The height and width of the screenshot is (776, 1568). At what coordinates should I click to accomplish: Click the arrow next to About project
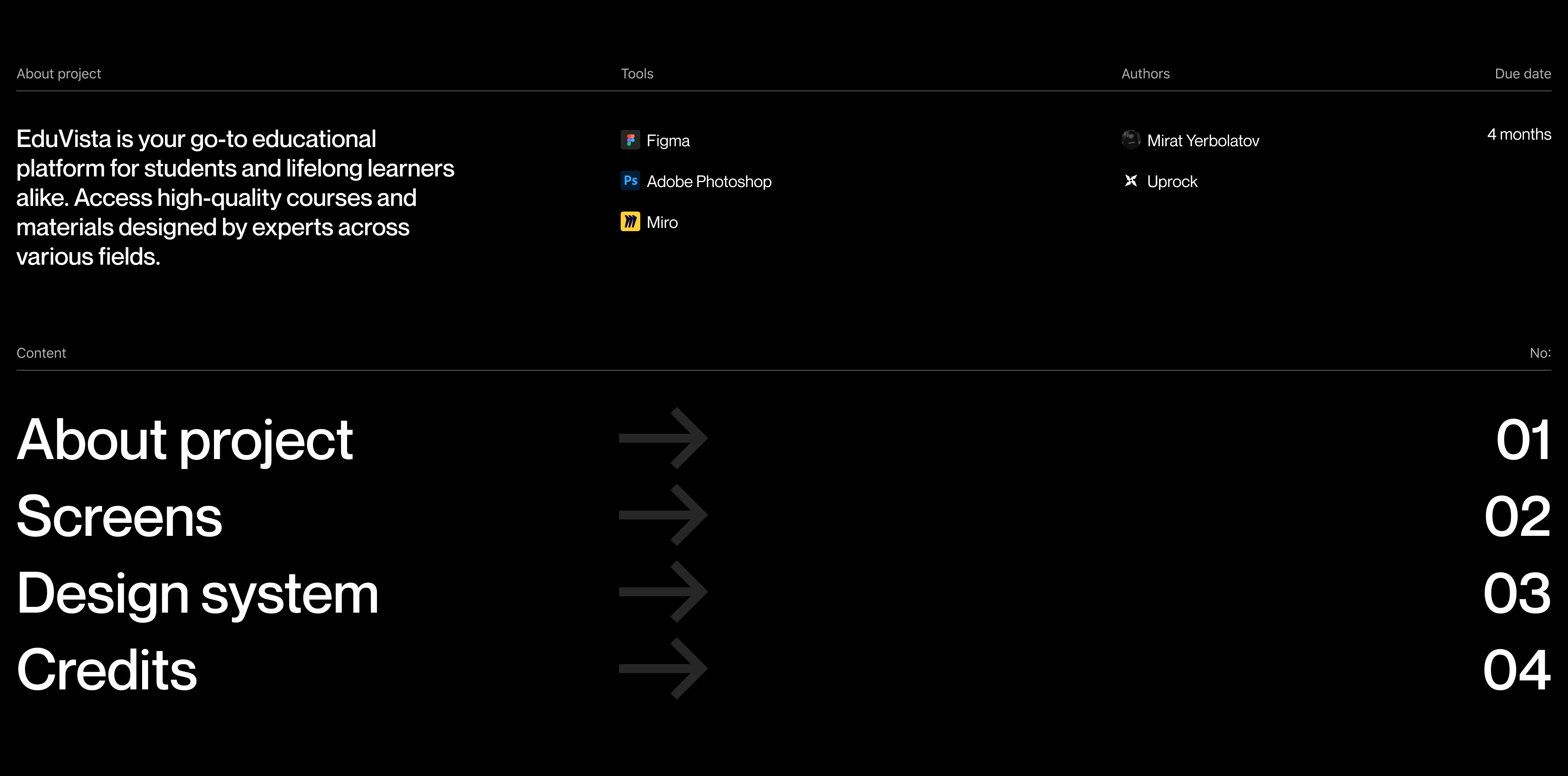663,438
